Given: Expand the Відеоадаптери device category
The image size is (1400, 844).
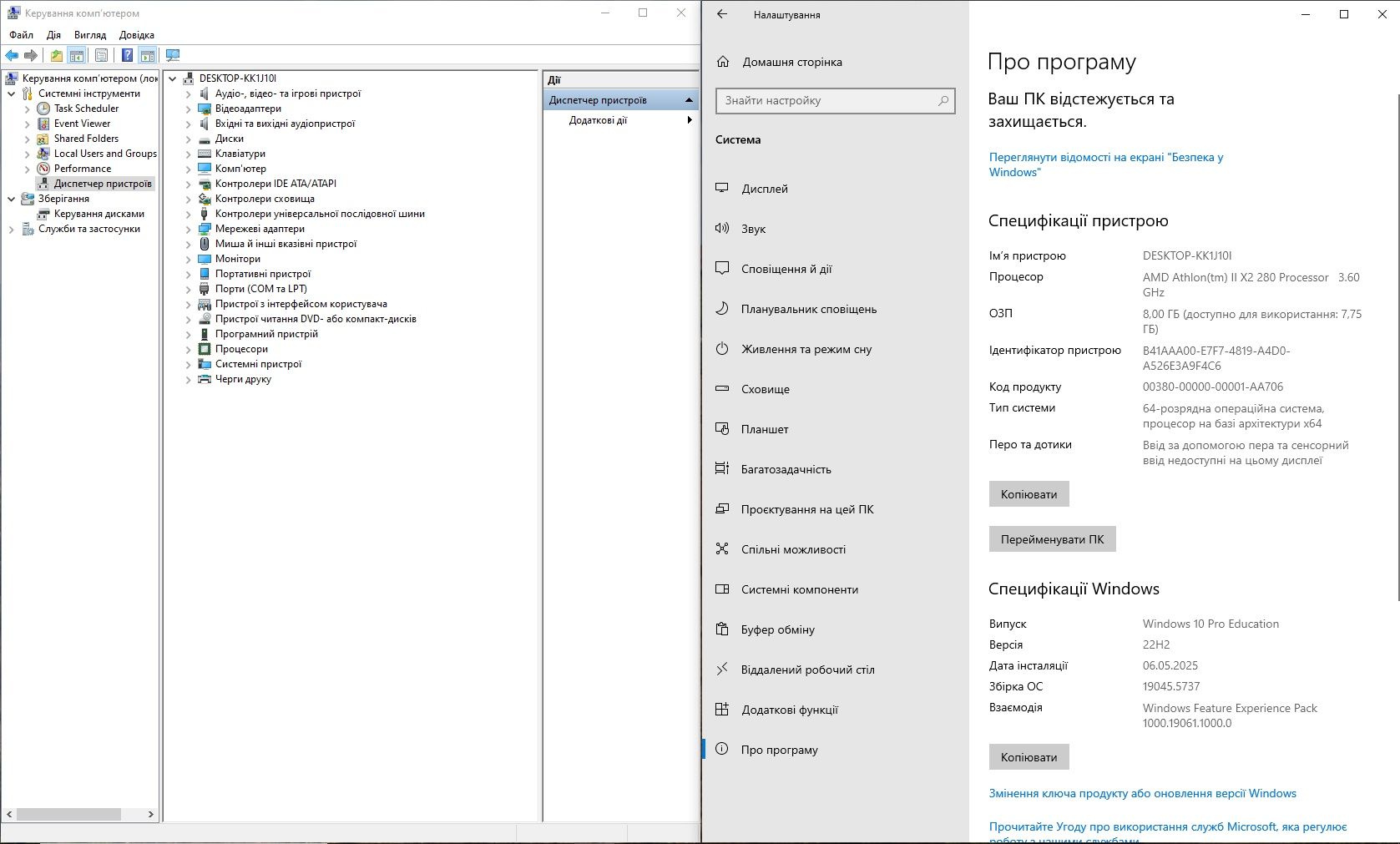Looking at the screenshot, I should pos(188,109).
